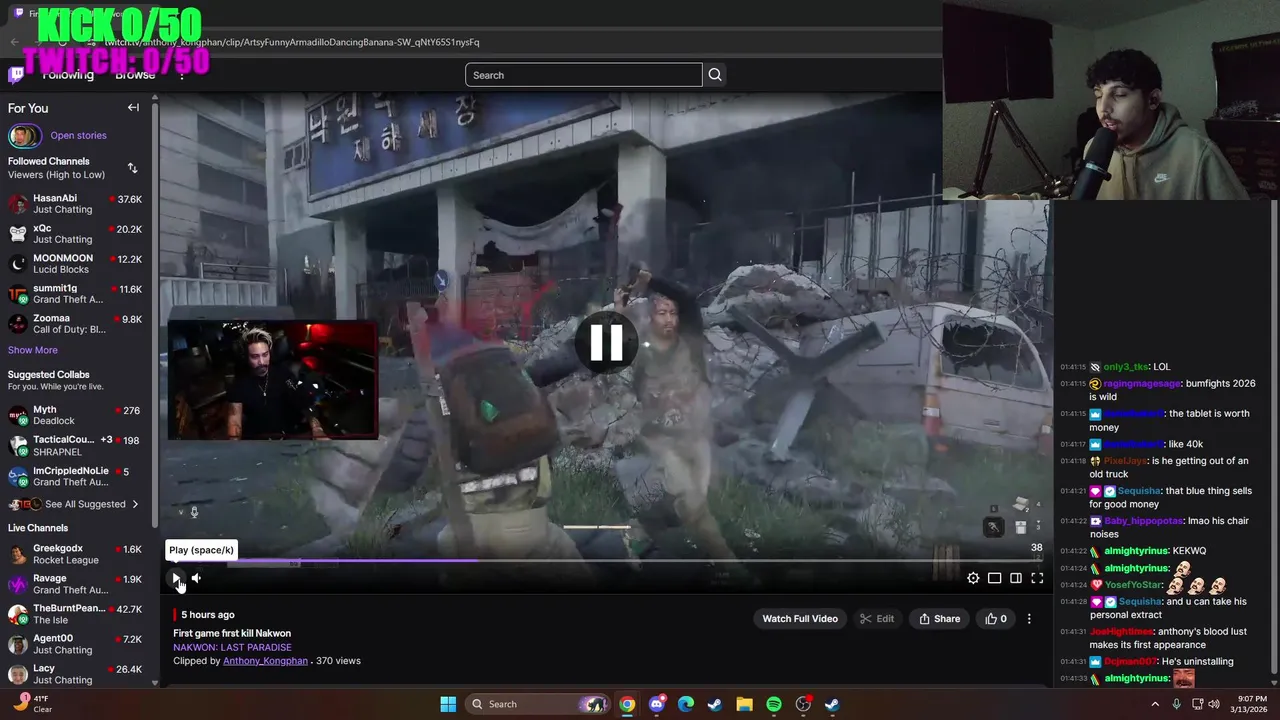The width and height of the screenshot is (1280, 720).
Task: Click streamer webcam overlay in the clip
Action: click(x=273, y=380)
